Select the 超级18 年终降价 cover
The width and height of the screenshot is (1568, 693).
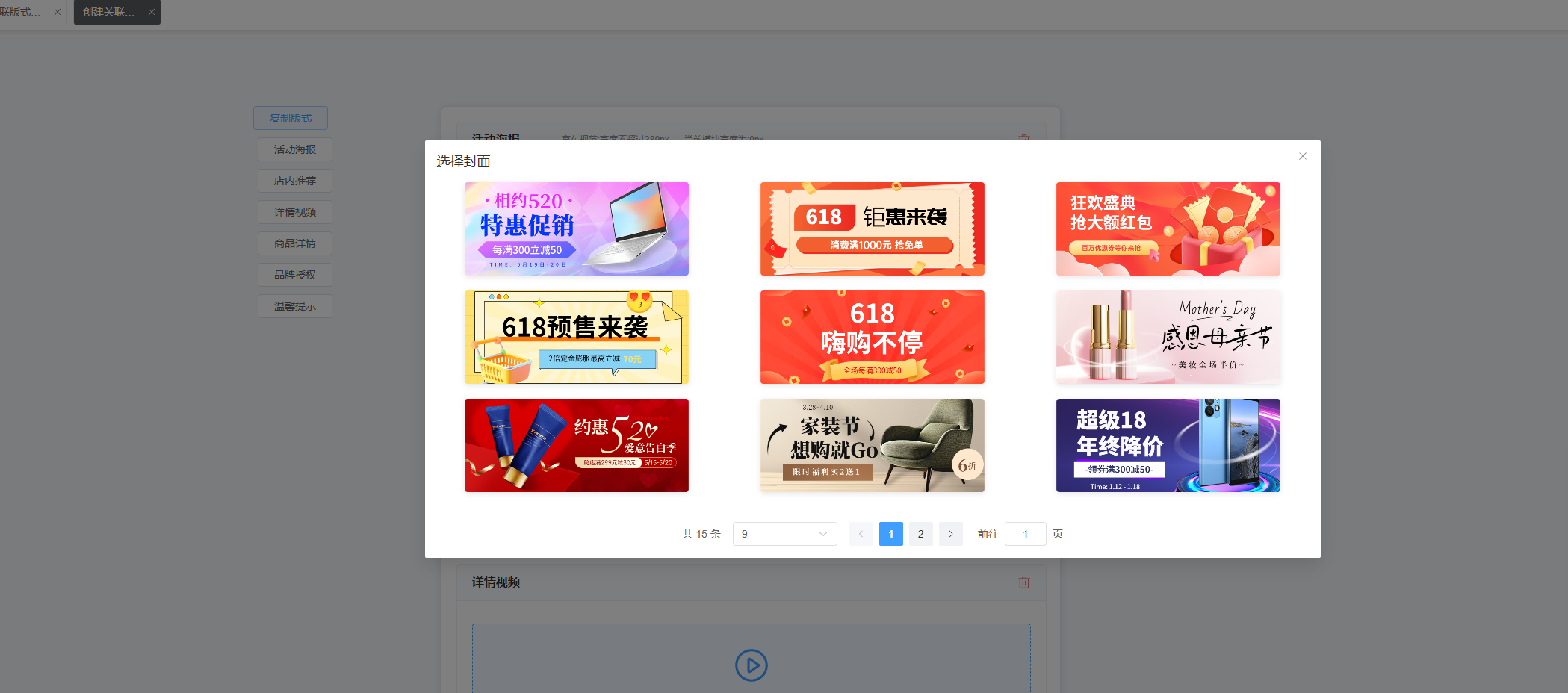pos(1168,445)
